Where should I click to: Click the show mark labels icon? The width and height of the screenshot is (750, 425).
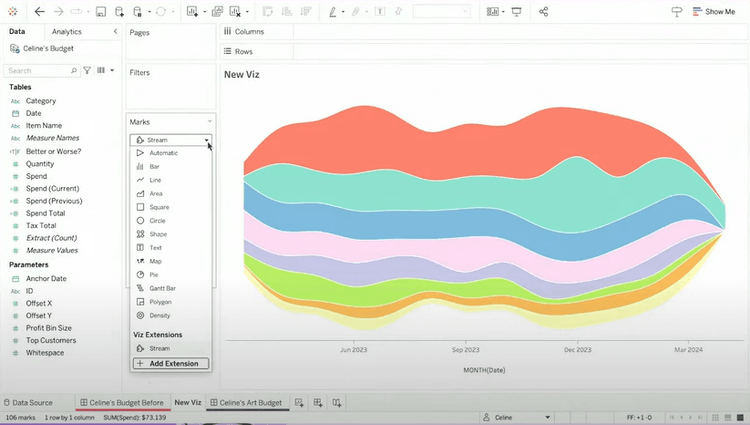(380, 12)
